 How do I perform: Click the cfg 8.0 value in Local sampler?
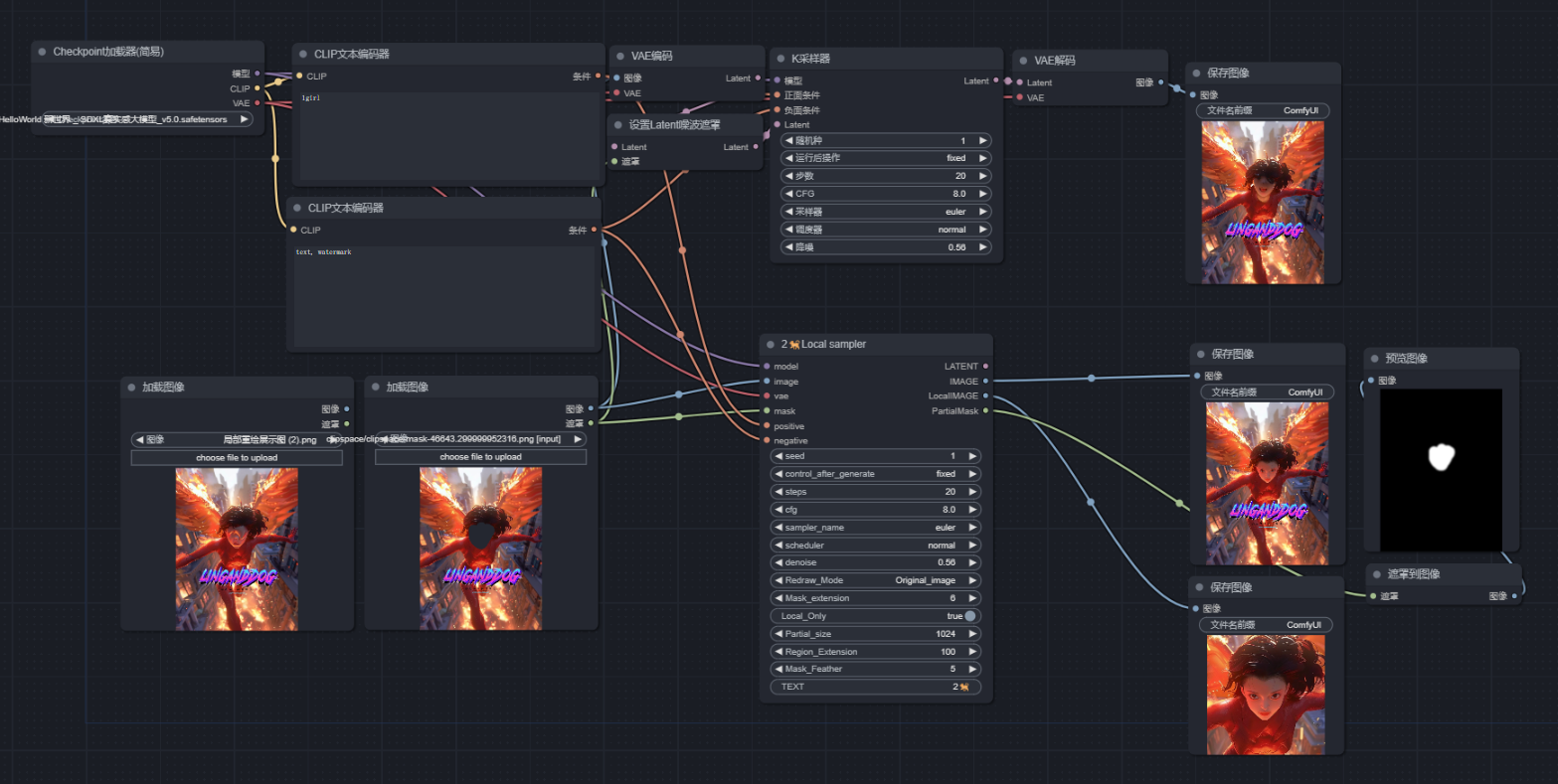(x=949, y=510)
